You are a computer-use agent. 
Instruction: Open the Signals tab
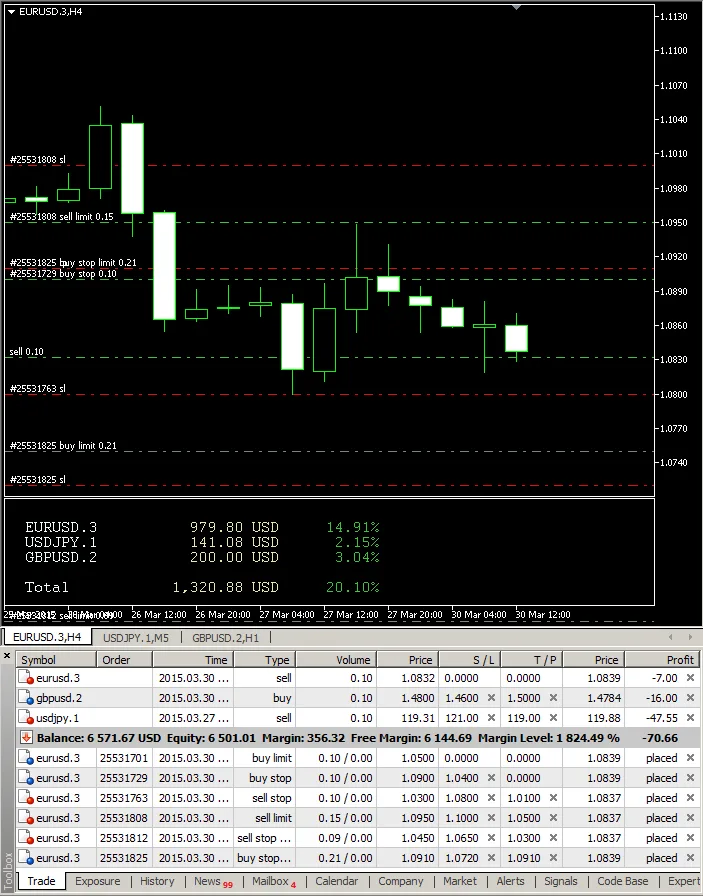(560, 881)
